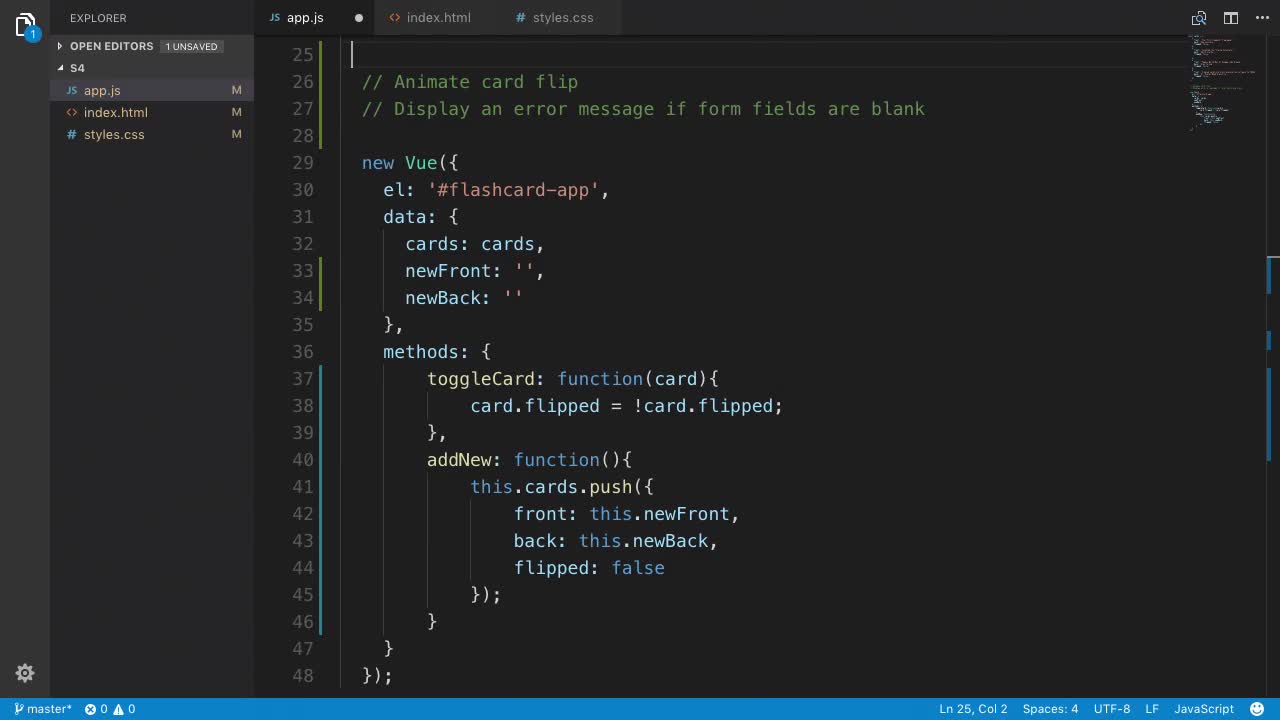The width and height of the screenshot is (1280, 720).
Task: Open app.js in the file tree
Action: pos(152,90)
